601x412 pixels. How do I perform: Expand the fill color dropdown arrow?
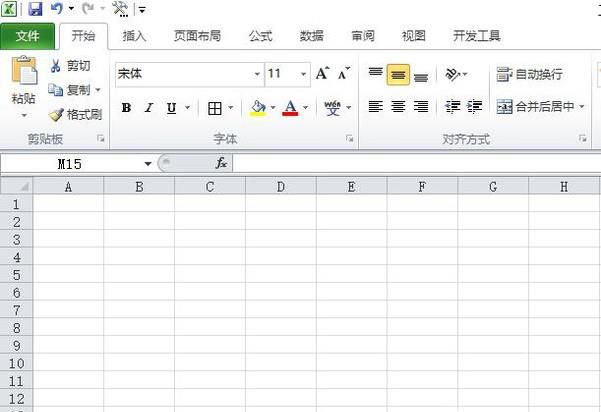(x=273, y=108)
